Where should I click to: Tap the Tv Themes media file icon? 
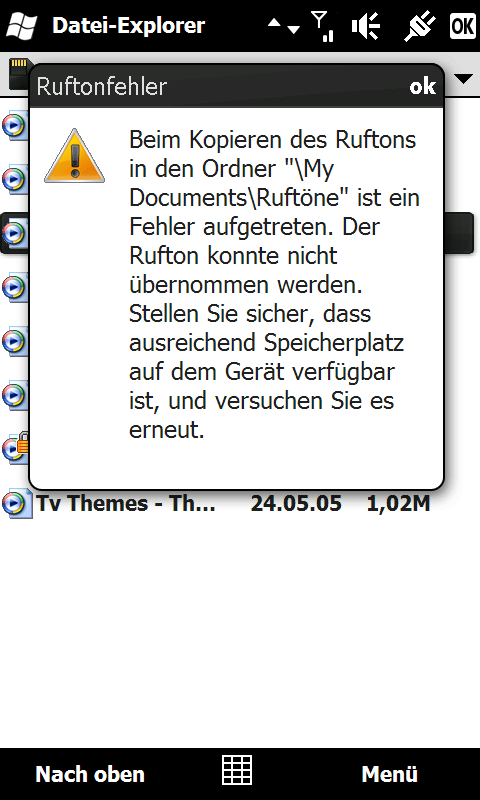(15, 504)
